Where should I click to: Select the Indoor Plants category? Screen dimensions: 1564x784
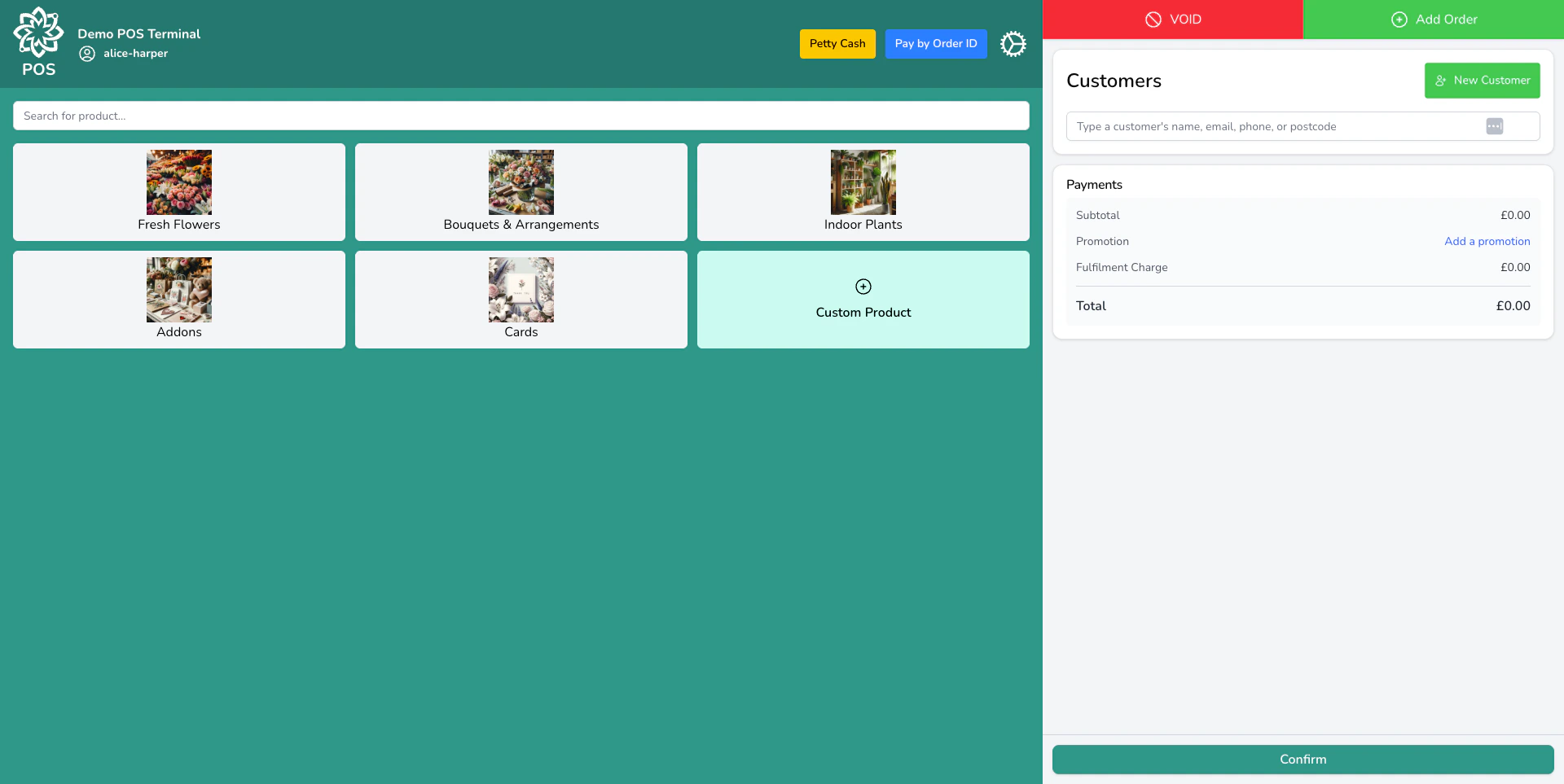point(863,192)
